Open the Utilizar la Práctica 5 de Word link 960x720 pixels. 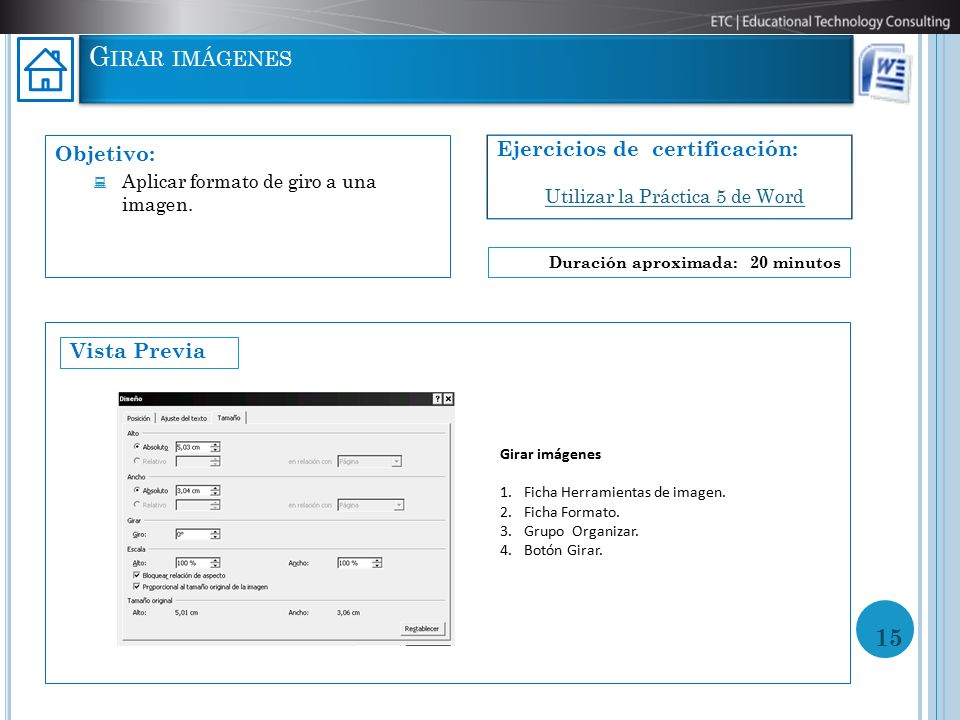tap(674, 197)
